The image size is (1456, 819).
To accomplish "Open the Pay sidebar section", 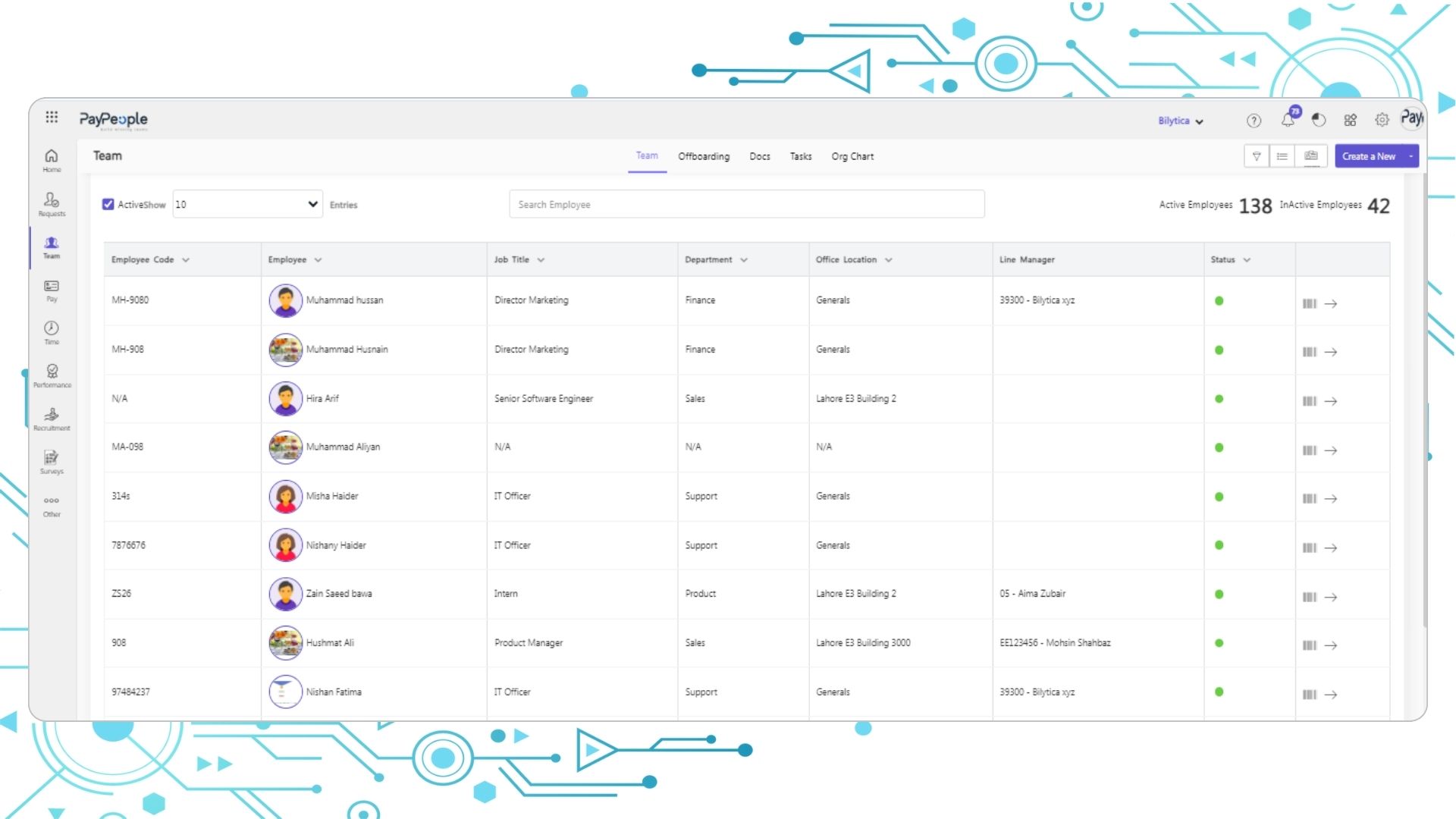I will [x=52, y=290].
